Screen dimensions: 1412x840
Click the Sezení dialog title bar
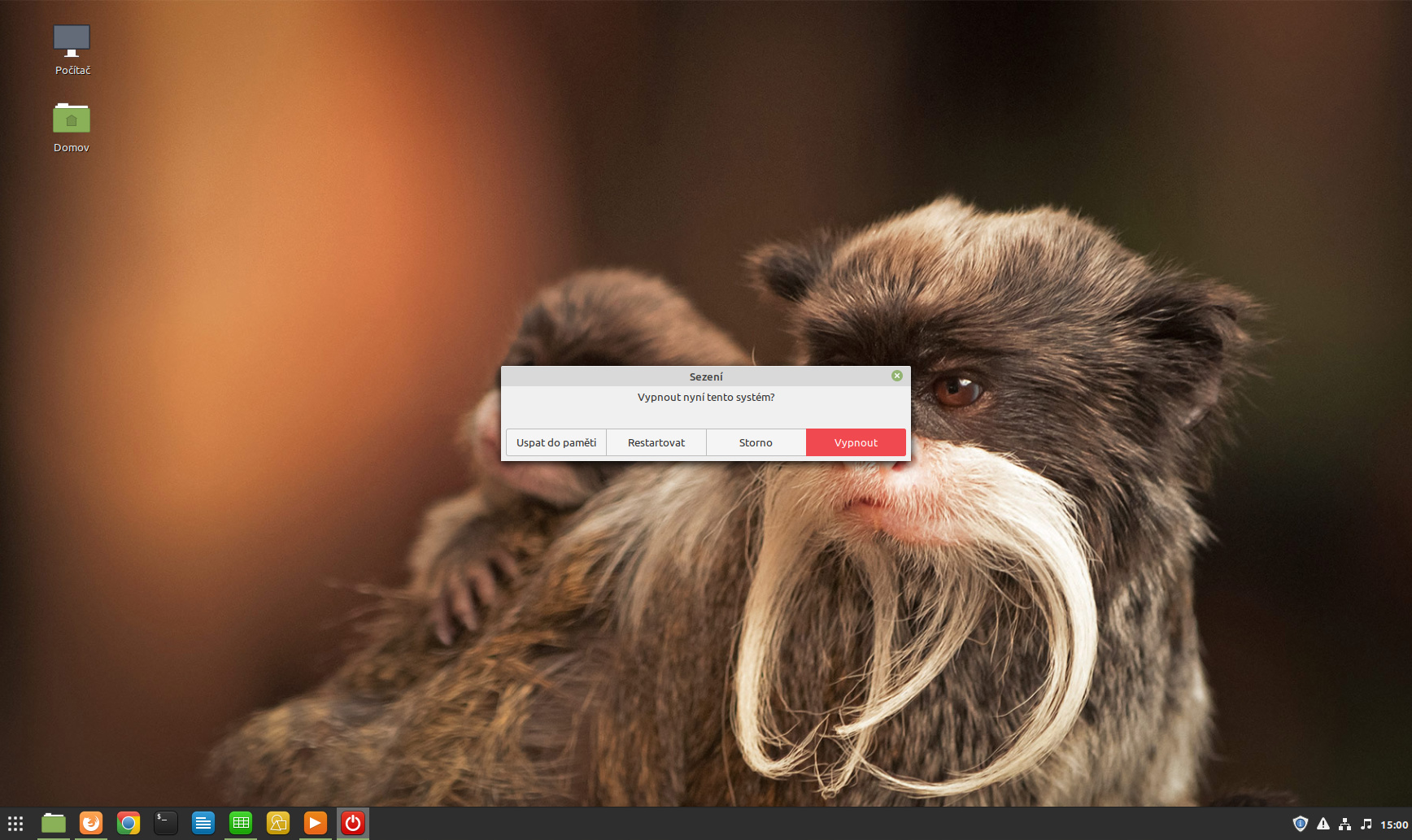click(706, 376)
